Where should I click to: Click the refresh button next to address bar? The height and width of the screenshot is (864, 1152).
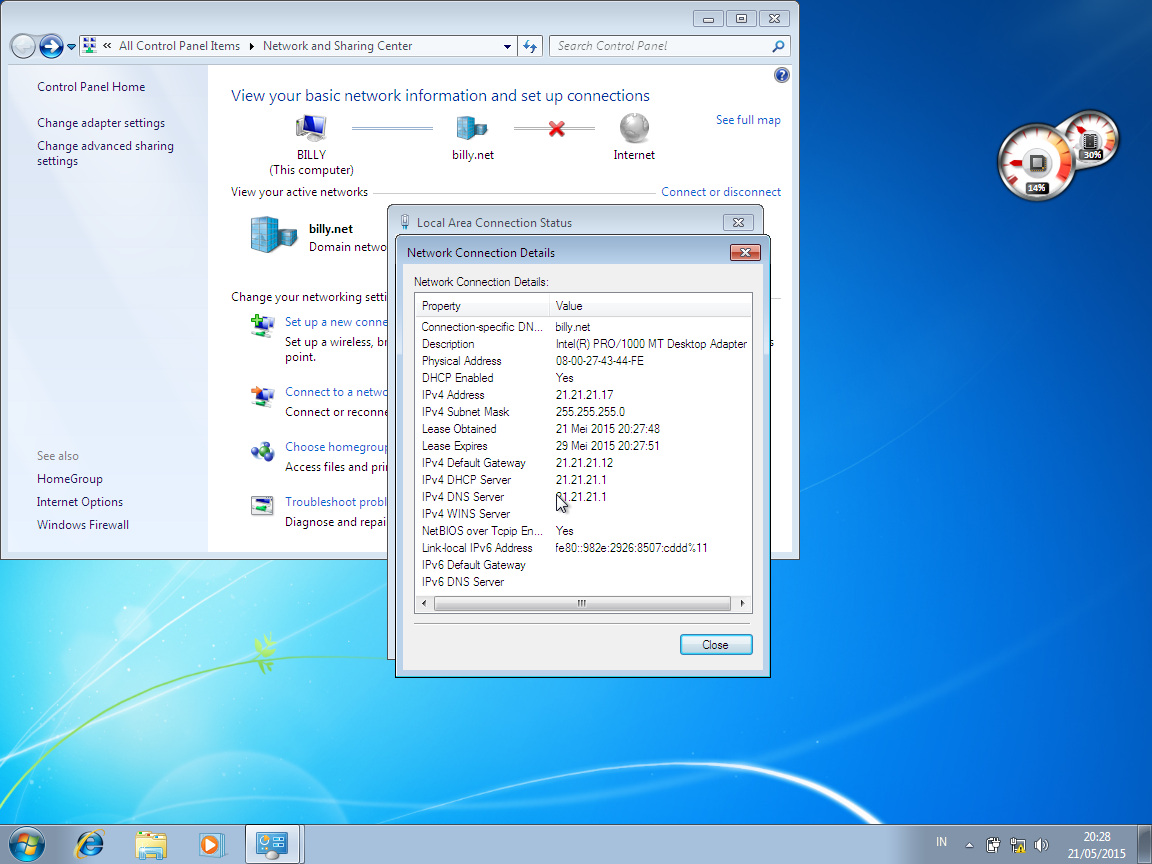point(530,46)
